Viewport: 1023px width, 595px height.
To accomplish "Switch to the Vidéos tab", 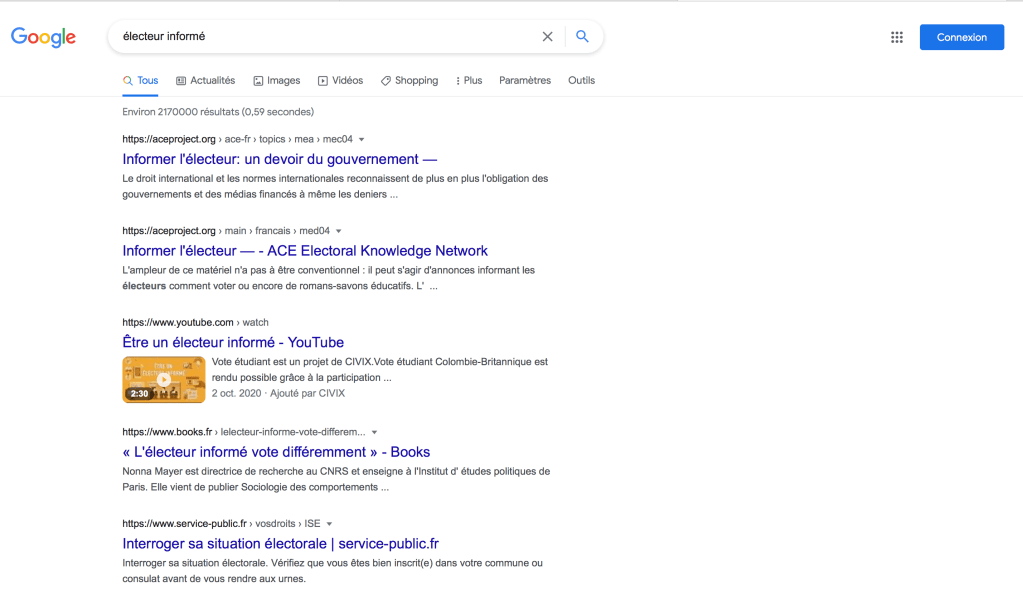I will click(340, 80).
